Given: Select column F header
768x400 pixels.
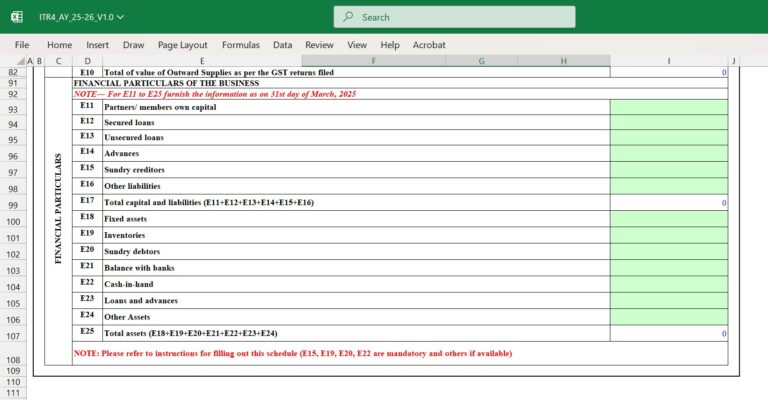Looking at the screenshot, I should (373, 61).
